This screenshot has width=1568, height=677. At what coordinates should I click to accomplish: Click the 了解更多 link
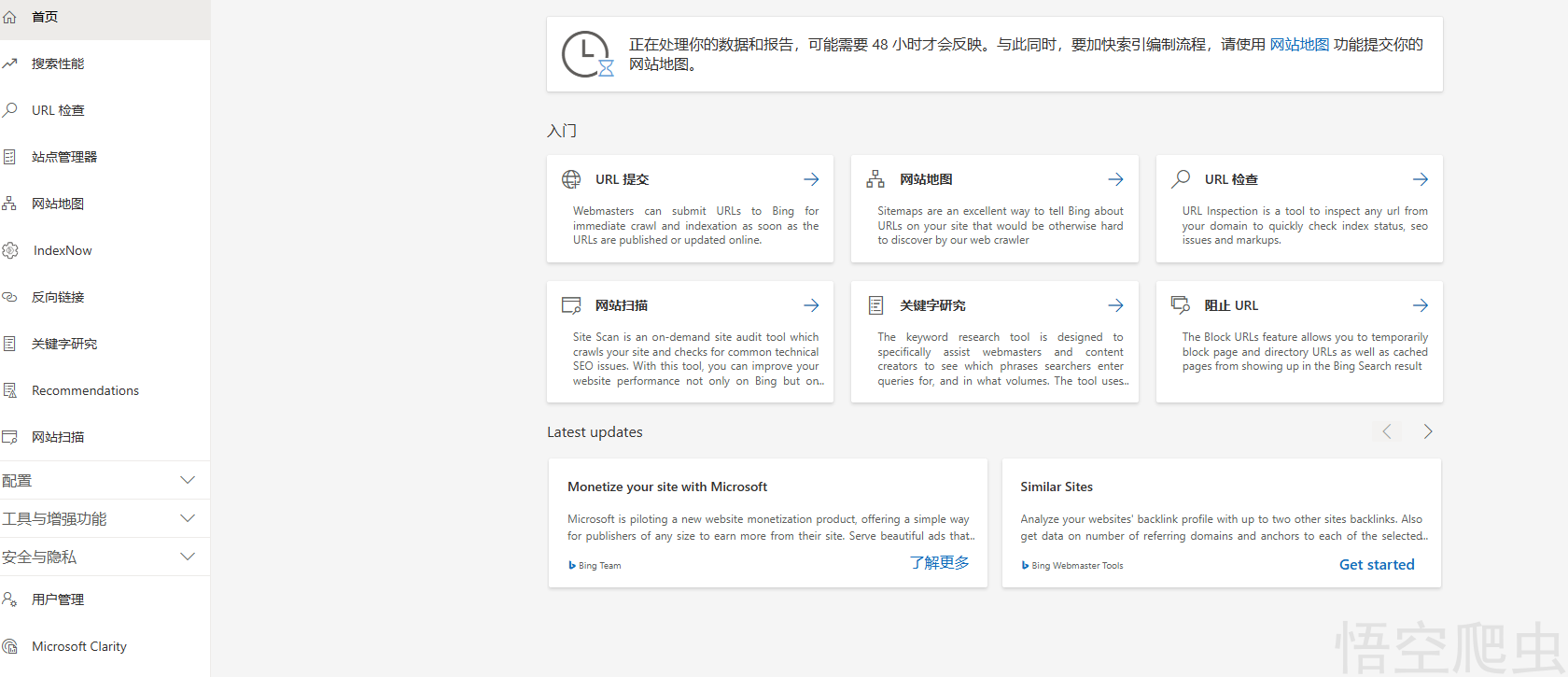(940, 562)
